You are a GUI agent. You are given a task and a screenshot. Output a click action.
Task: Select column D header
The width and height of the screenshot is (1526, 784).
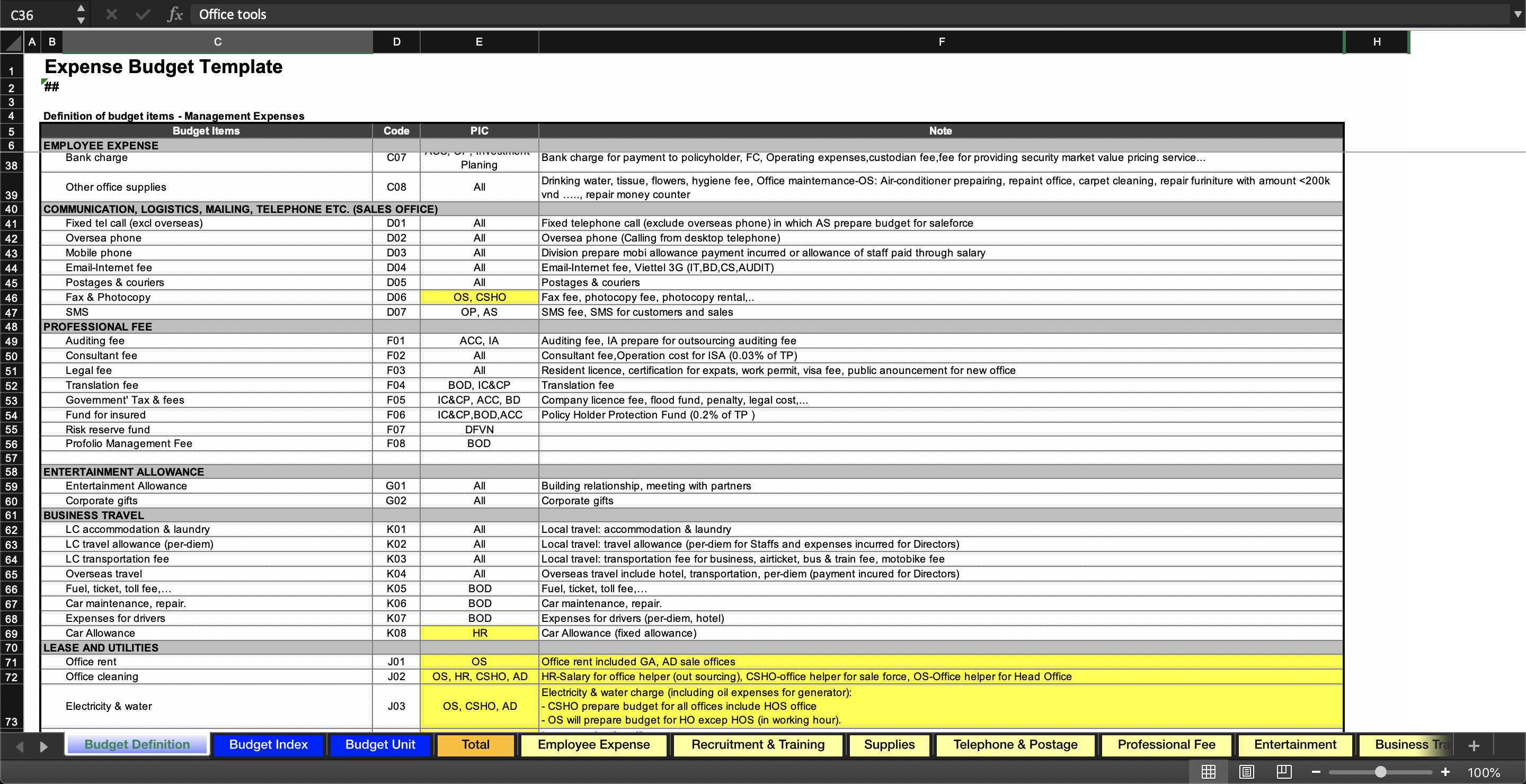tap(396, 42)
